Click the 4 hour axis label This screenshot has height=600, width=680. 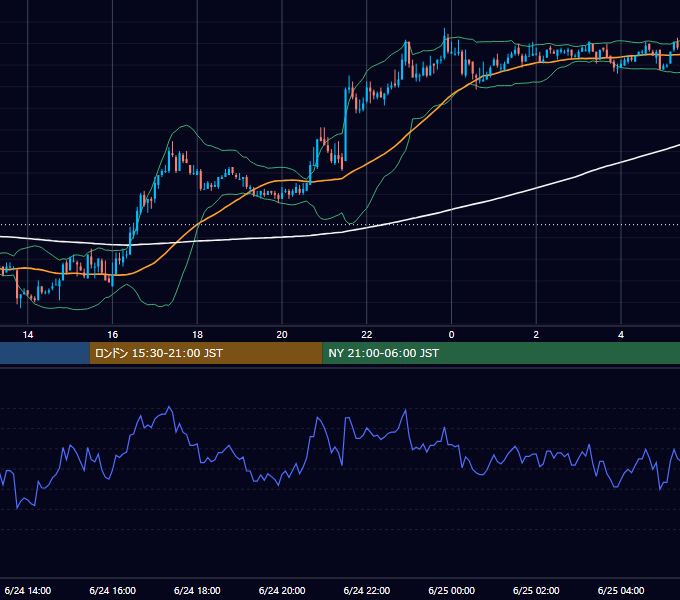click(x=621, y=335)
